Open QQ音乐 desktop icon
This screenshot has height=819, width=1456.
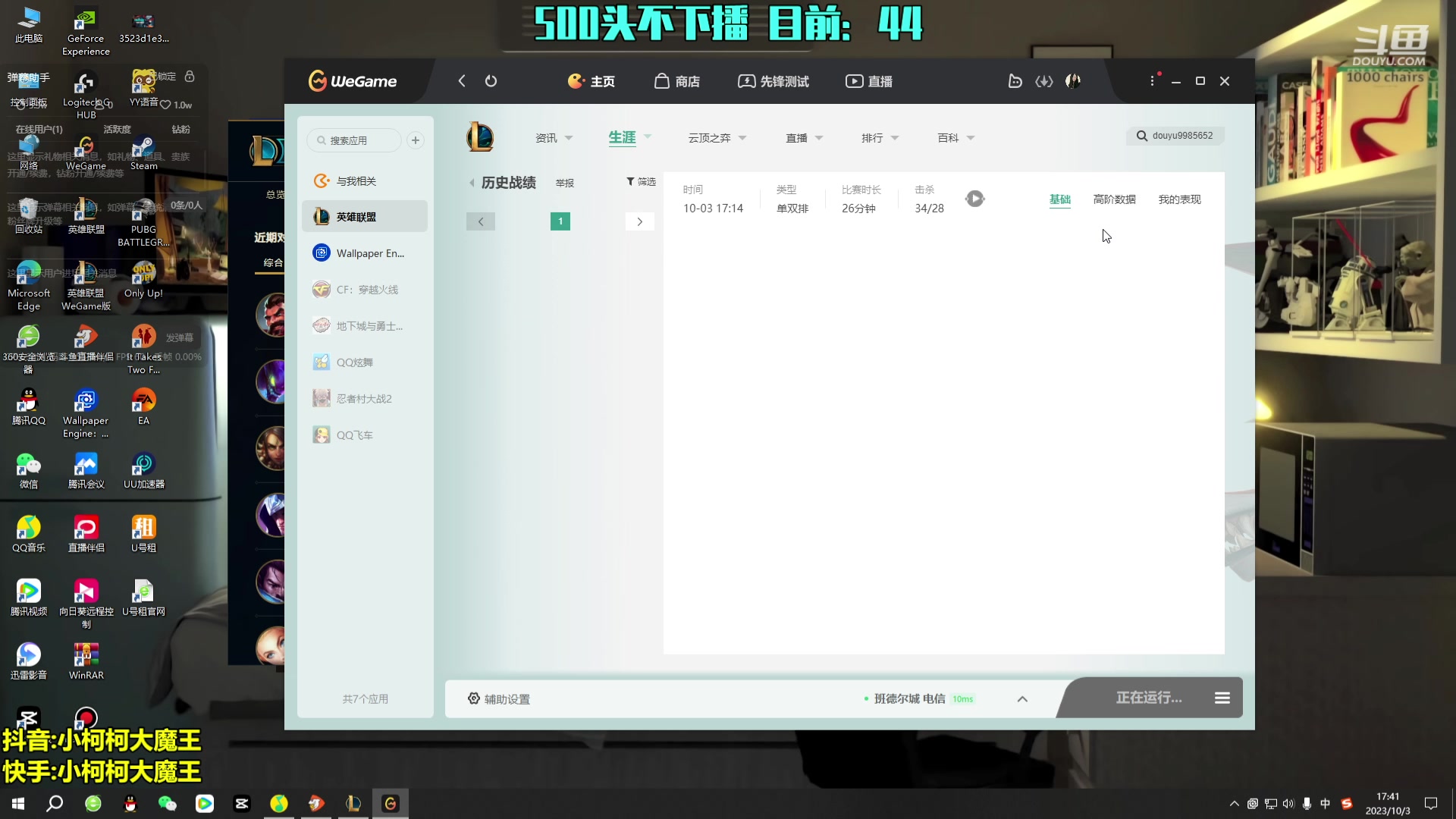tap(29, 535)
